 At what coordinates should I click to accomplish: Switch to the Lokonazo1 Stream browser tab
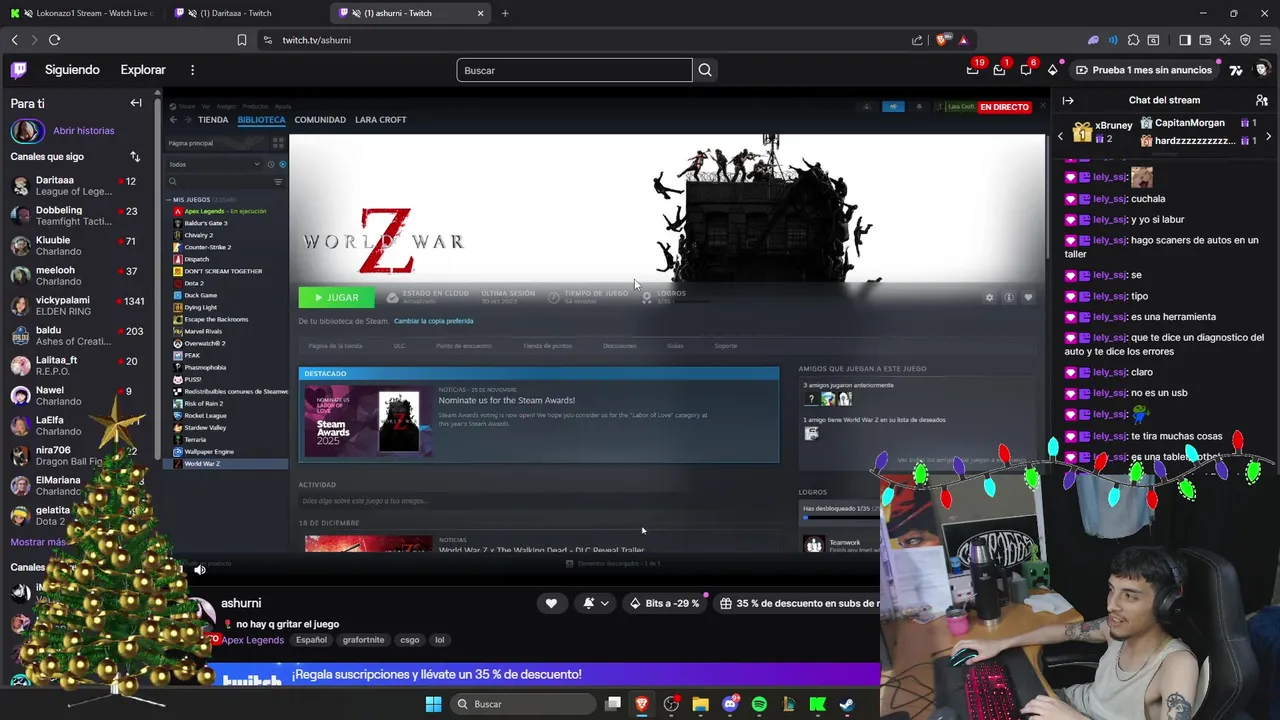pos(82,13)
